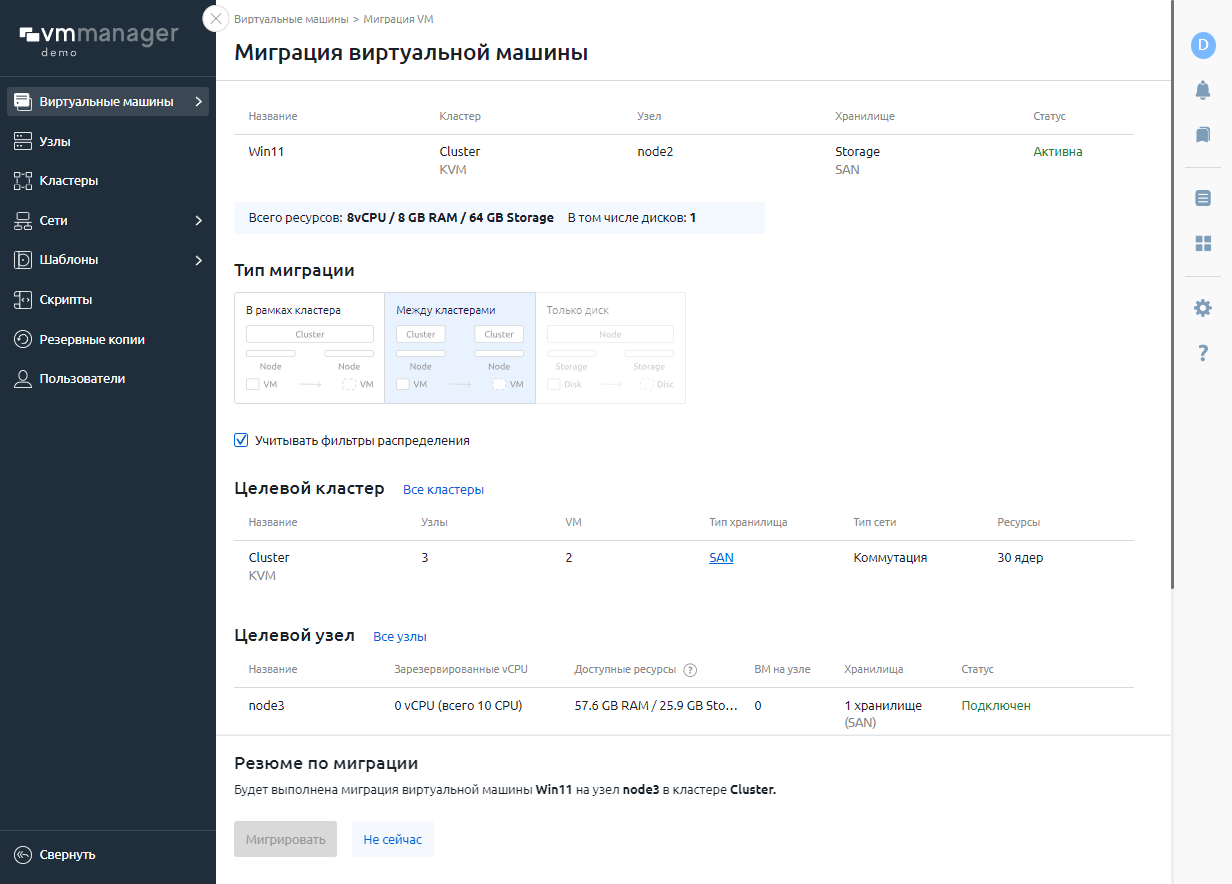
Task: Click the node2 source node cell
Action: (x=655, y=152)
